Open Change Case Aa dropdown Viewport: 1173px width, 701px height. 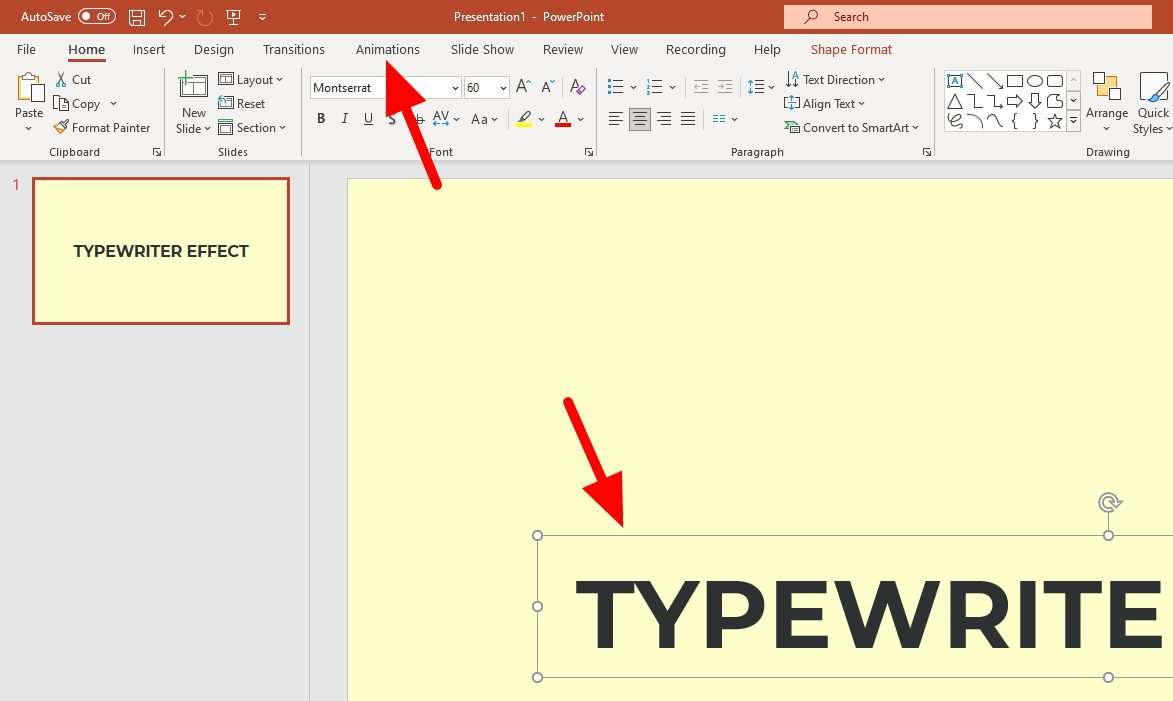point(484,118)
